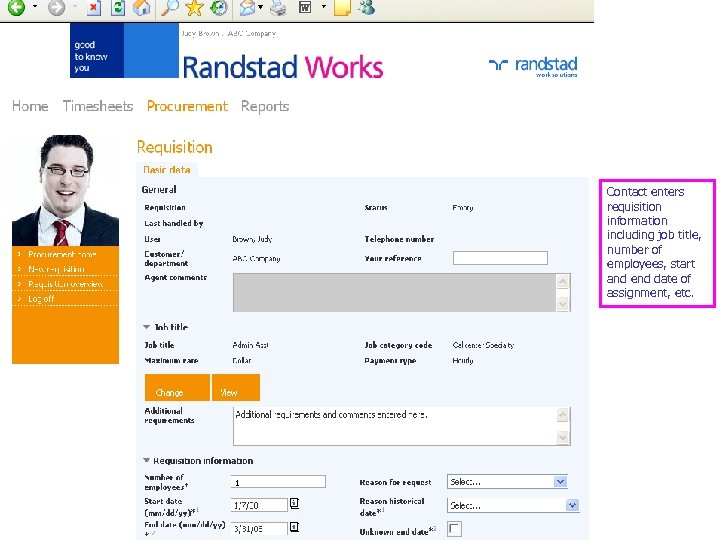Click the Your reference input field
The image size is (720, 540).
point(500,258)
